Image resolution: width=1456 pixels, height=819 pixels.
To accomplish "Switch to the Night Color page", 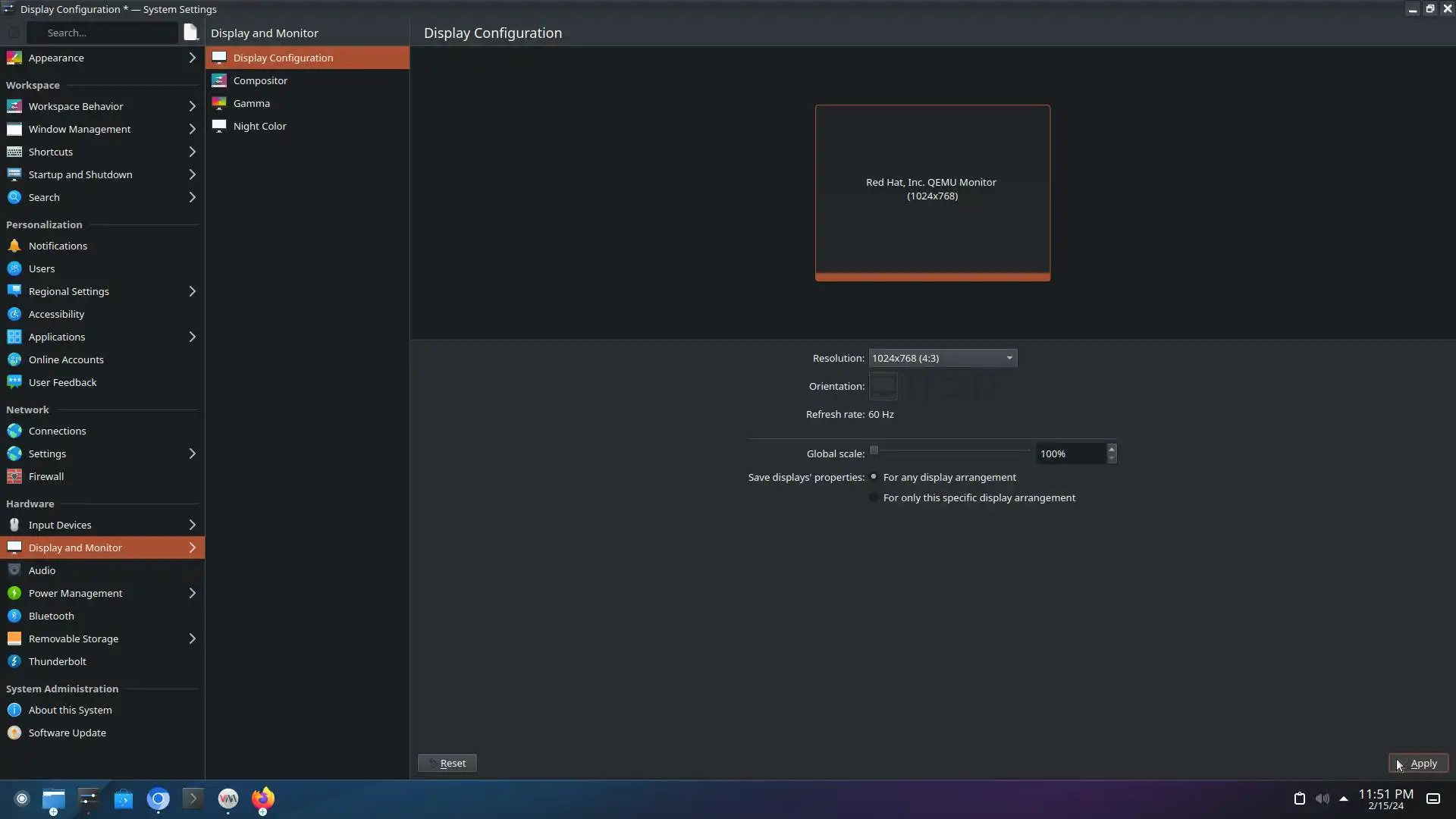I will [259, 126].
